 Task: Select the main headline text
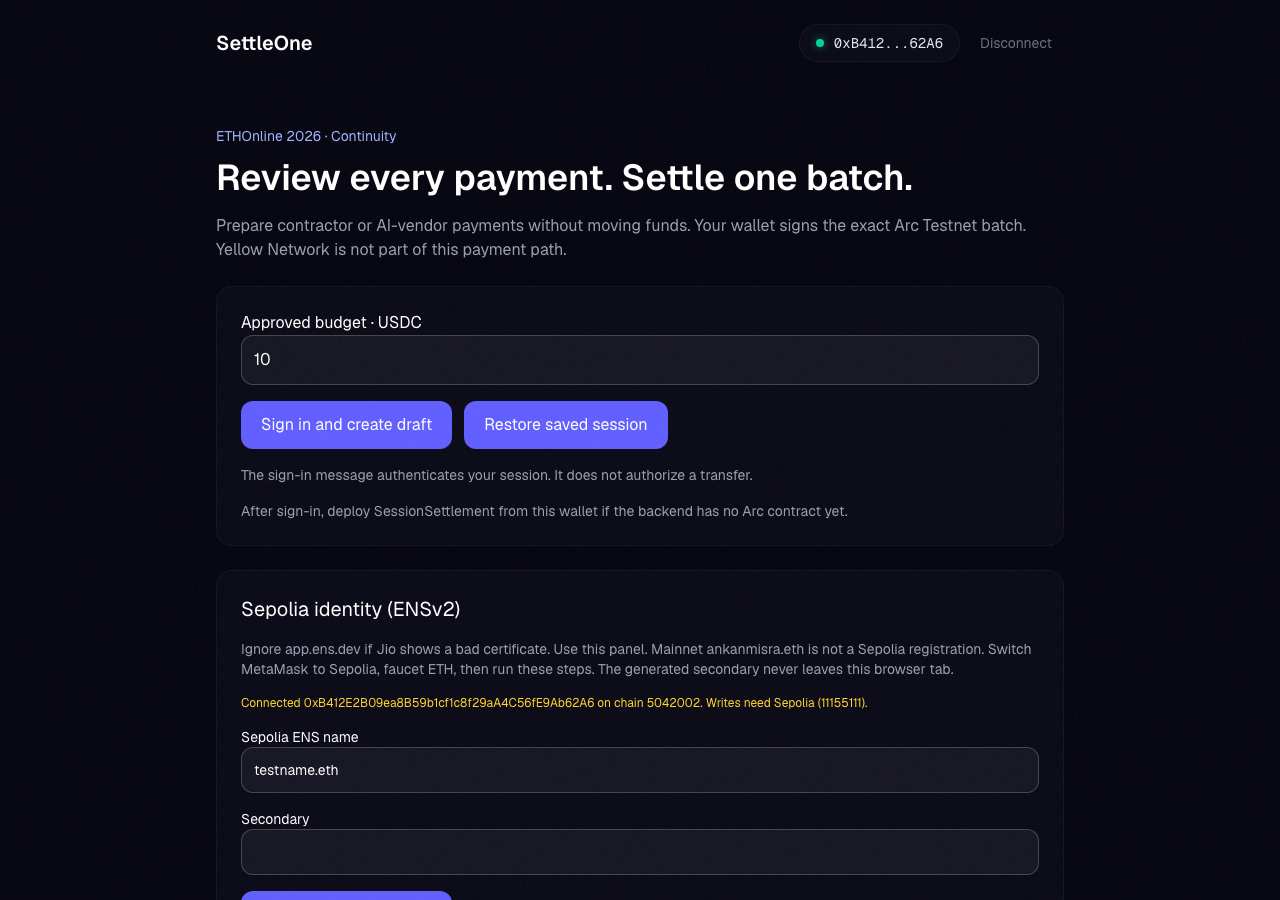point(564,177)
